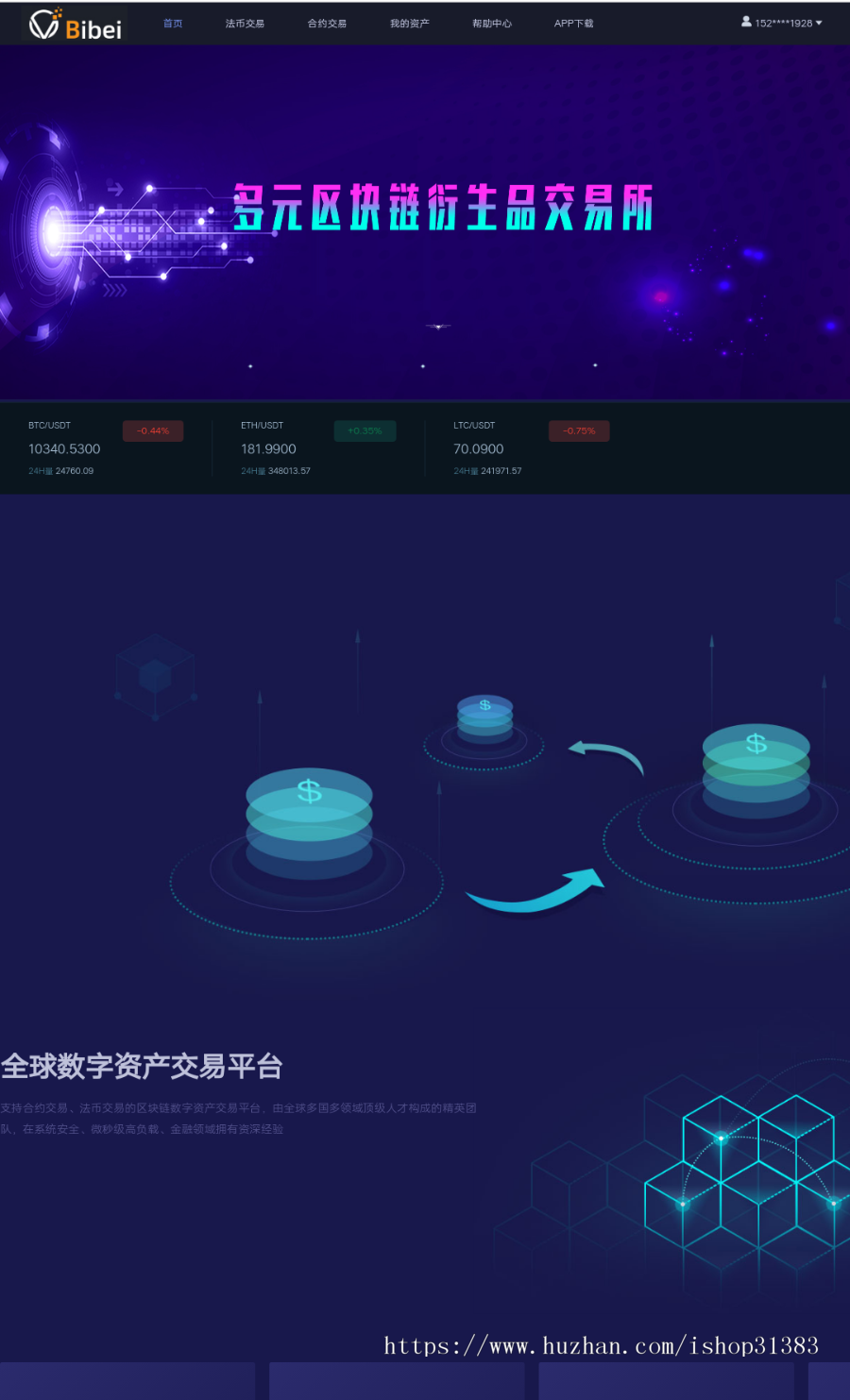This screenshot has height=1400, width=850.
Task: Click the red -0.44% change badge
Action: tap(152, 430)
